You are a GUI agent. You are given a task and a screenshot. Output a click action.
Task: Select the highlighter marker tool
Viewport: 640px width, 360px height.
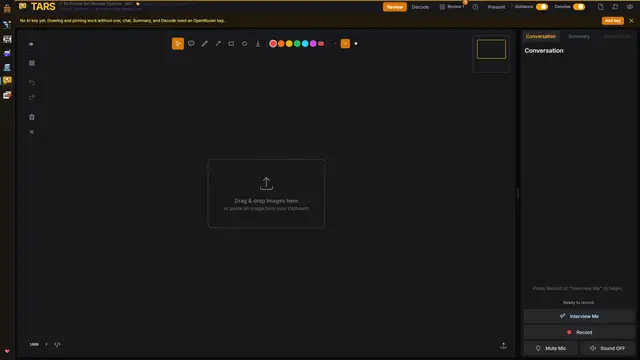(x=258, y=44)
